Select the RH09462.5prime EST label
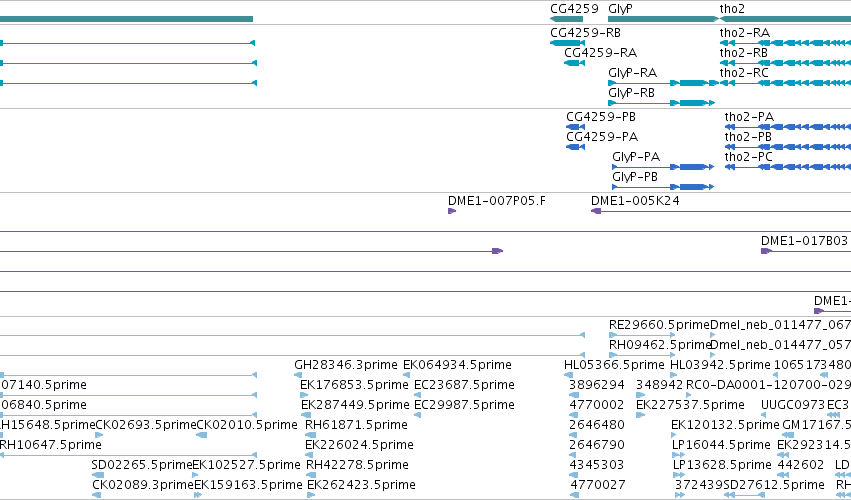The image size is (851, 500). coord(660,345)
